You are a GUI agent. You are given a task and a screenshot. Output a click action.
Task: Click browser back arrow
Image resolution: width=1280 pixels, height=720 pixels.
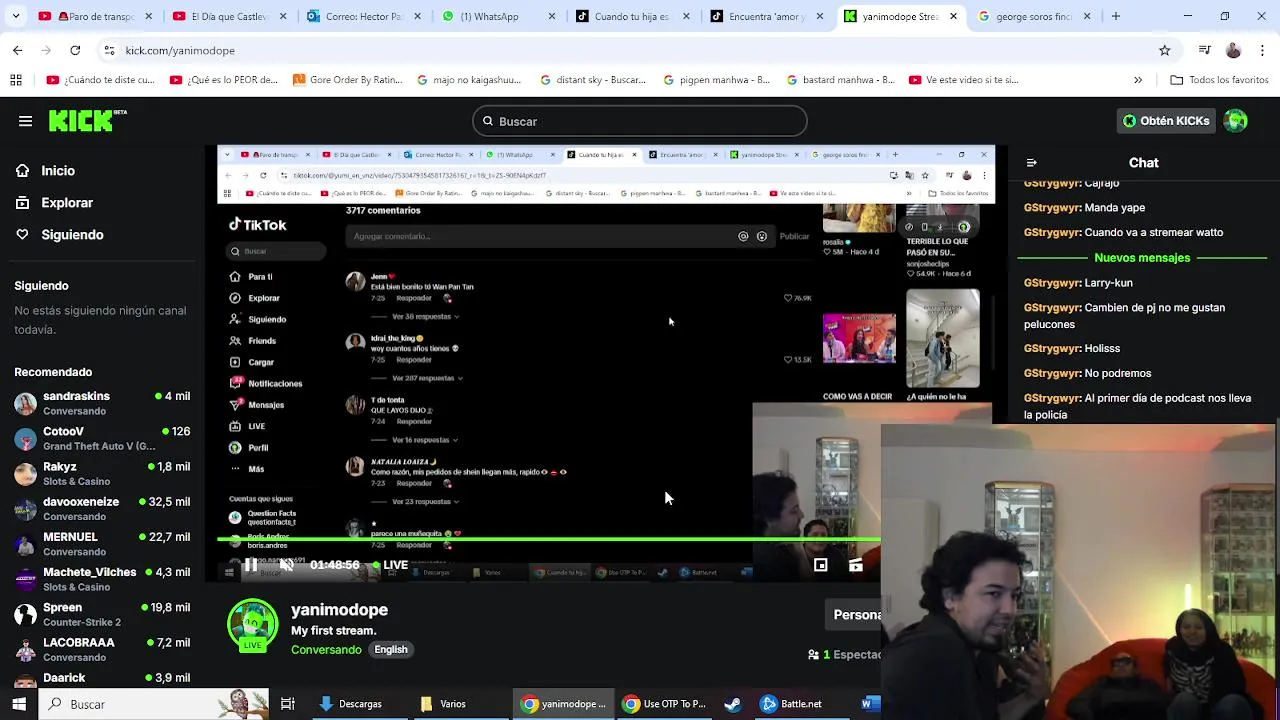tap(17, 50)
